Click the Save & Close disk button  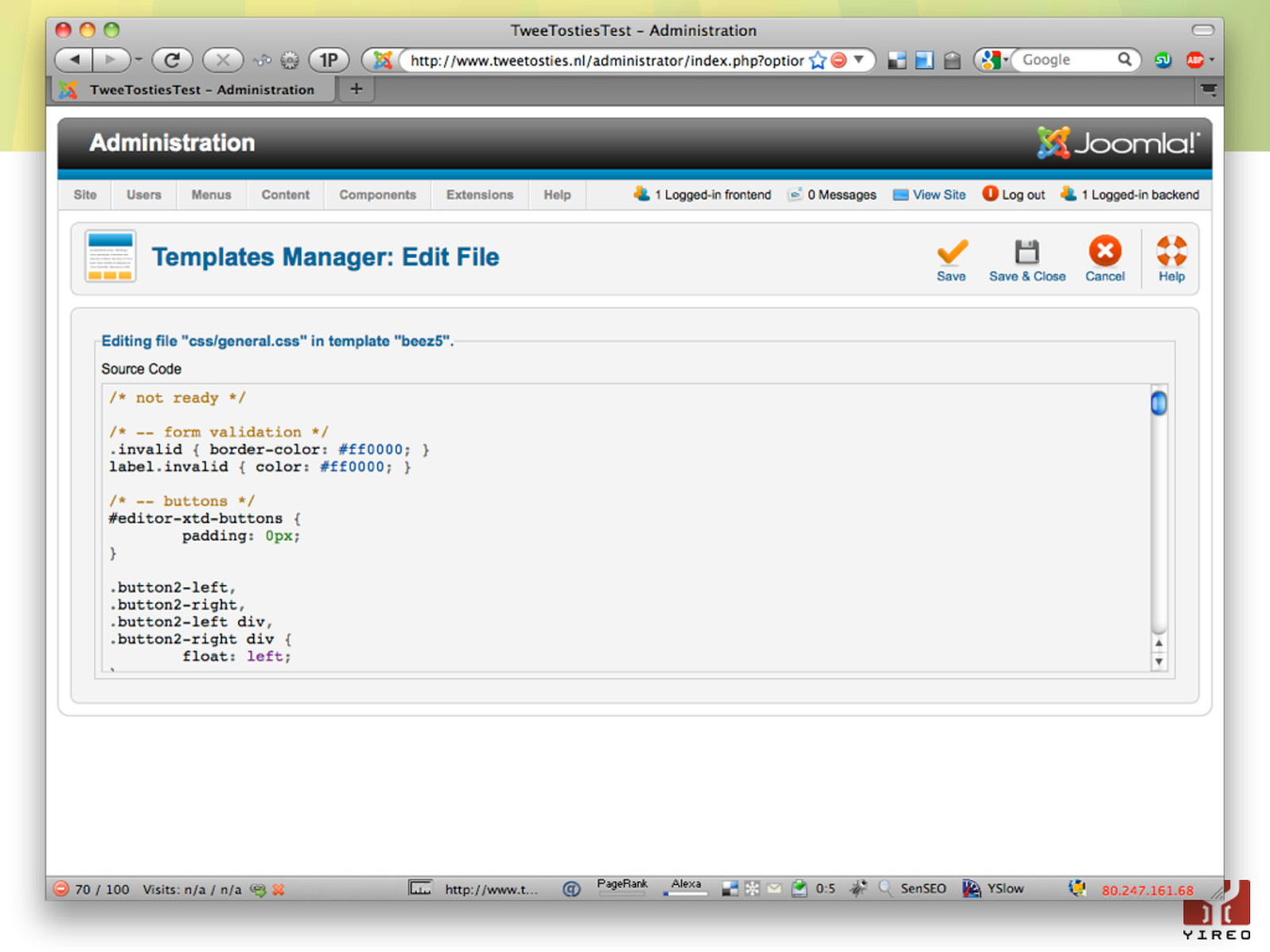coord(1027,260)
